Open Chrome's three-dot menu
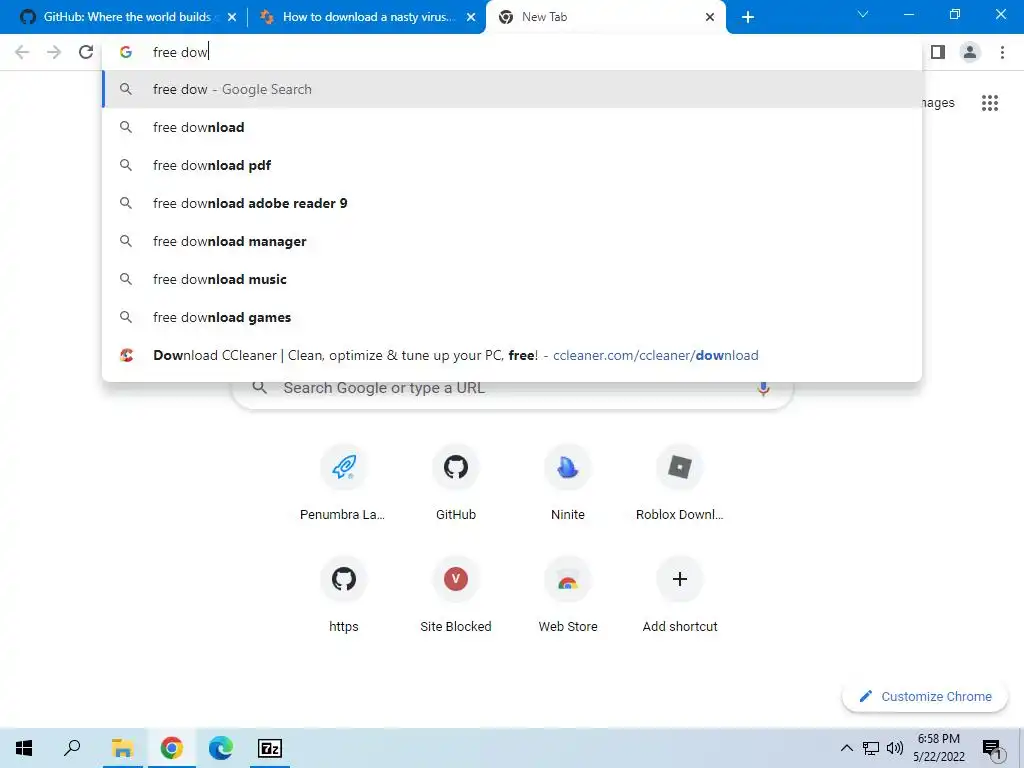 (x=1002, y=52)
